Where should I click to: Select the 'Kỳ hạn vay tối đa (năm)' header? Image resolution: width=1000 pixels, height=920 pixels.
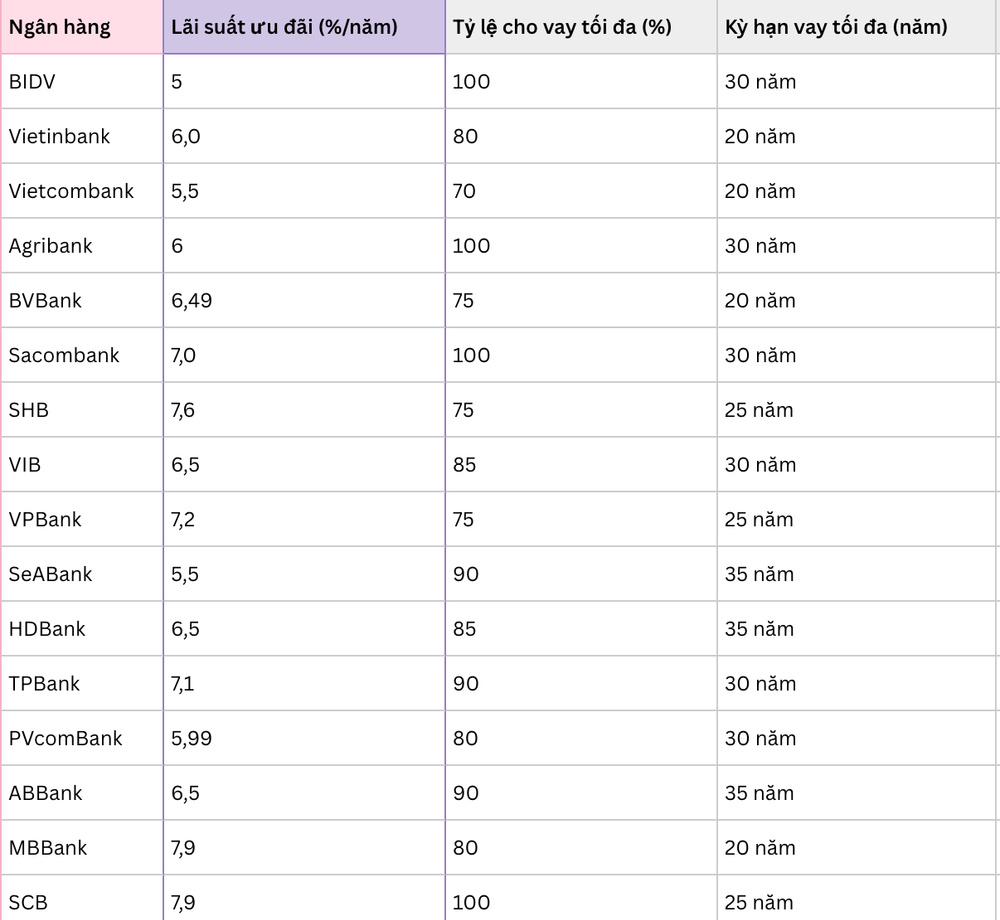(x=836, y=27)
